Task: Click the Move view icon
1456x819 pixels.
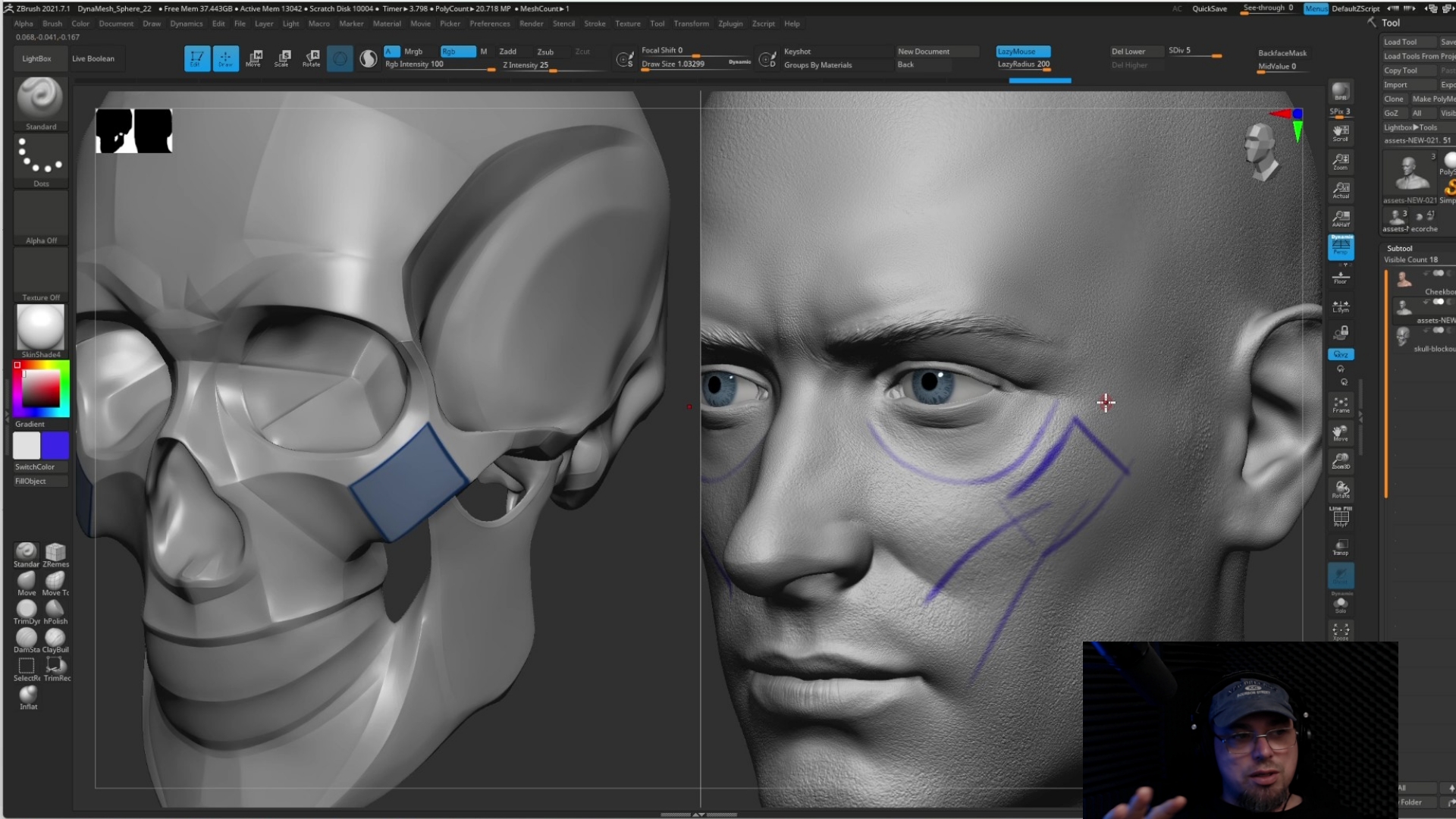Action: click(x=1341, y=433)
